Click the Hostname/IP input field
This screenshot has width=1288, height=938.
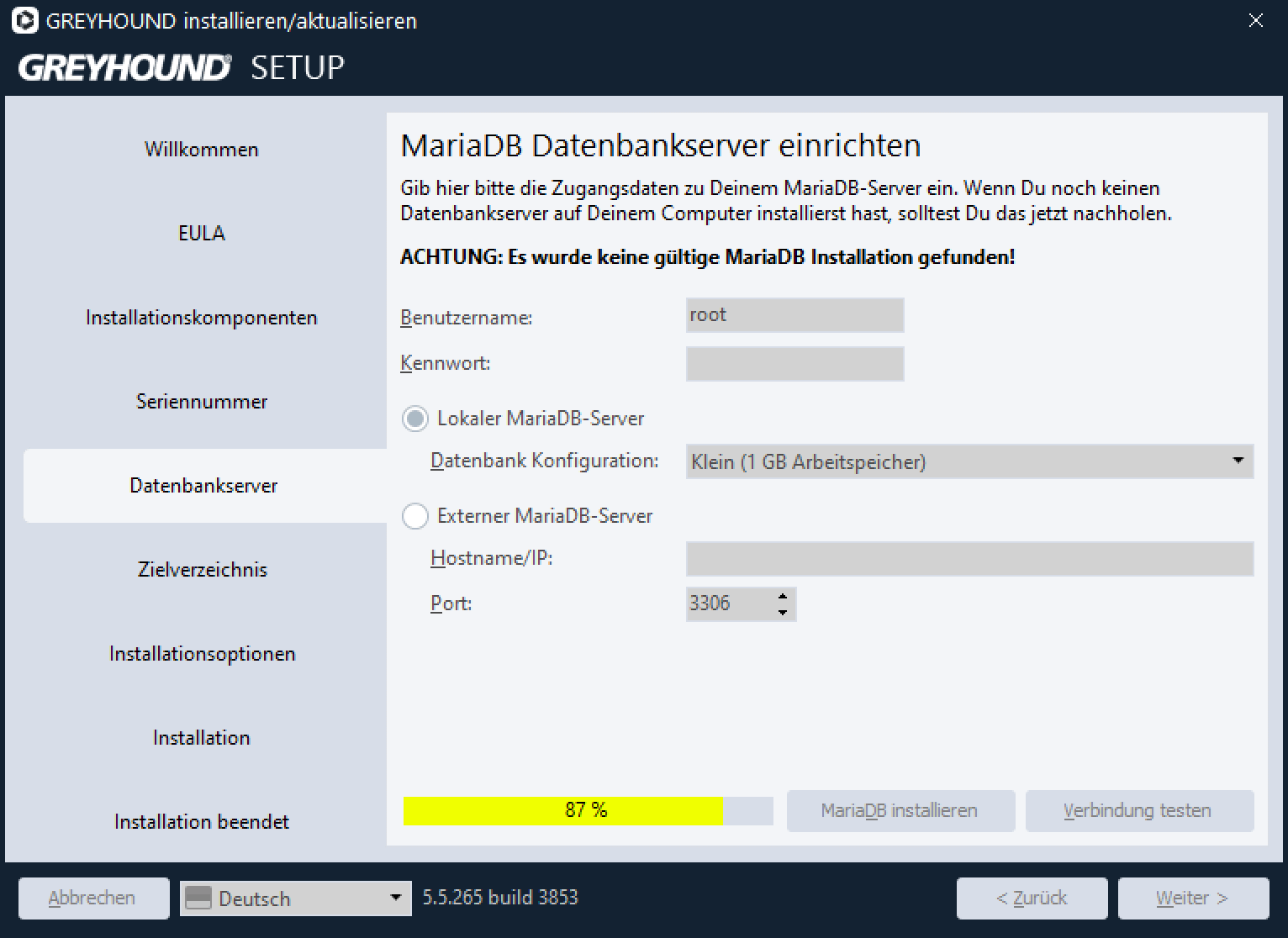969,559
